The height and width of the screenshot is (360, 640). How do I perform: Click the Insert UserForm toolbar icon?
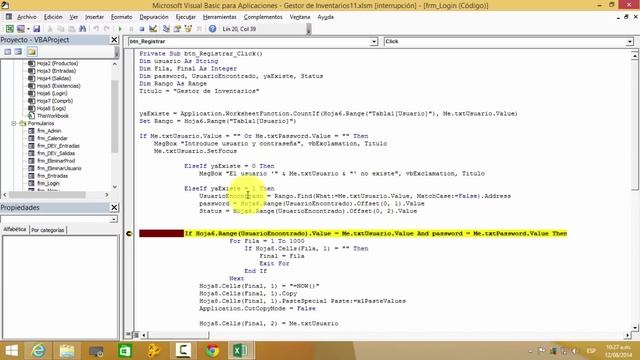tap(20, 29)
